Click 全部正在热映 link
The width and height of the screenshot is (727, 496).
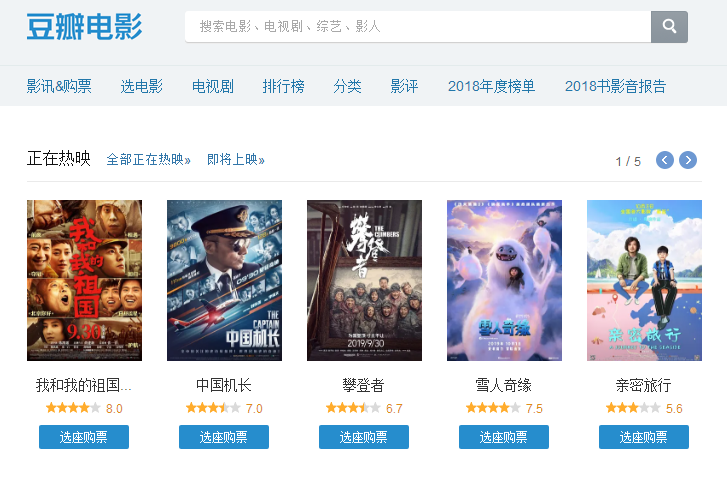[148, 159]
